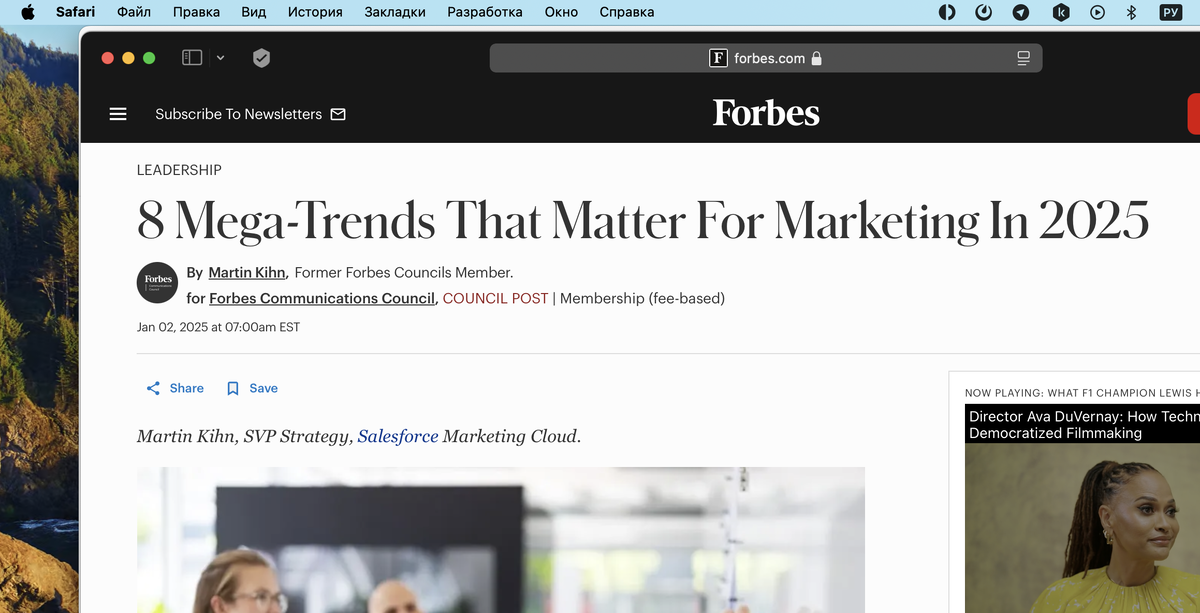The width and height of the screenshot is (1200, 613).
Task: Open the Разработка menu
Action: pos(485,12)
